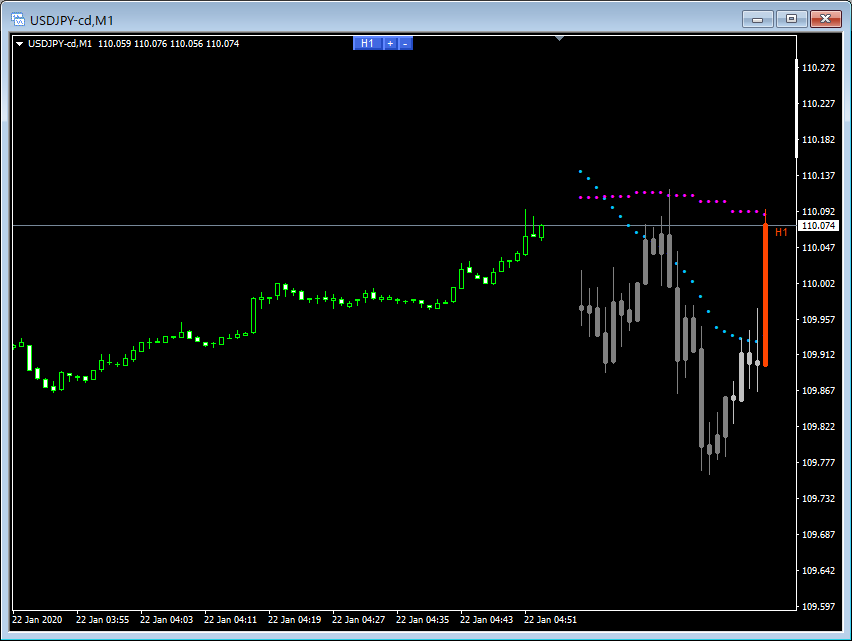Click the 110.272 price scale label
The width and height of the screenshot is (852, 641).
point(819,68)
